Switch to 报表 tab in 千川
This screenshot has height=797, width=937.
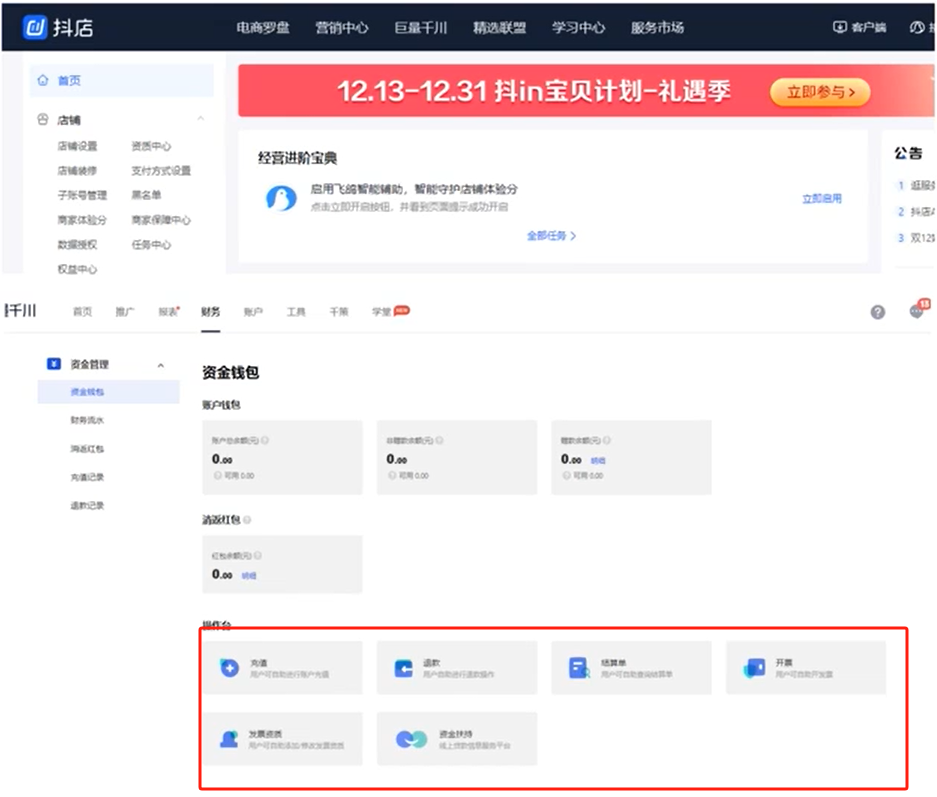tap(168, 311)
